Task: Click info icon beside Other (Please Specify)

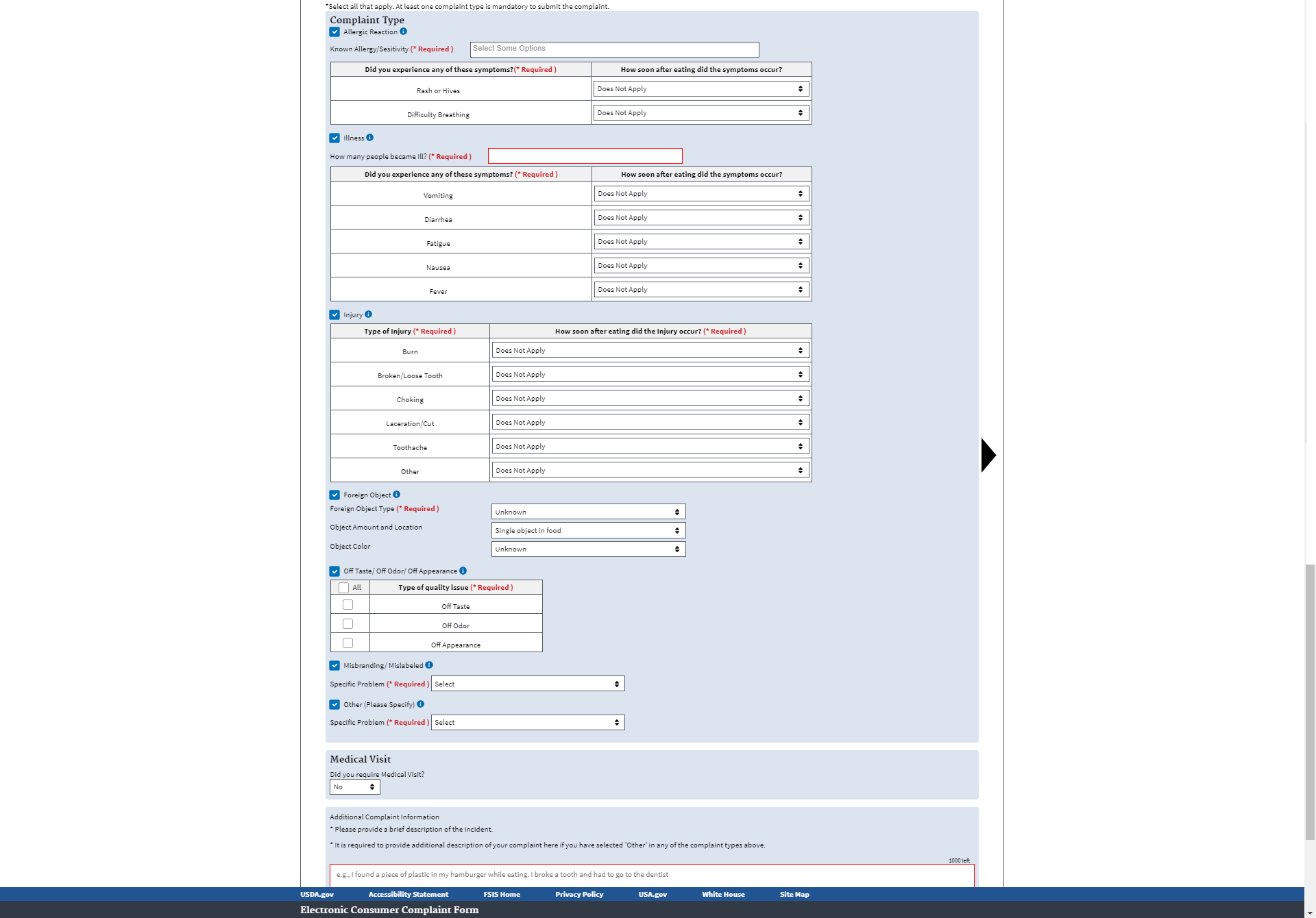Action: [420, 704]
